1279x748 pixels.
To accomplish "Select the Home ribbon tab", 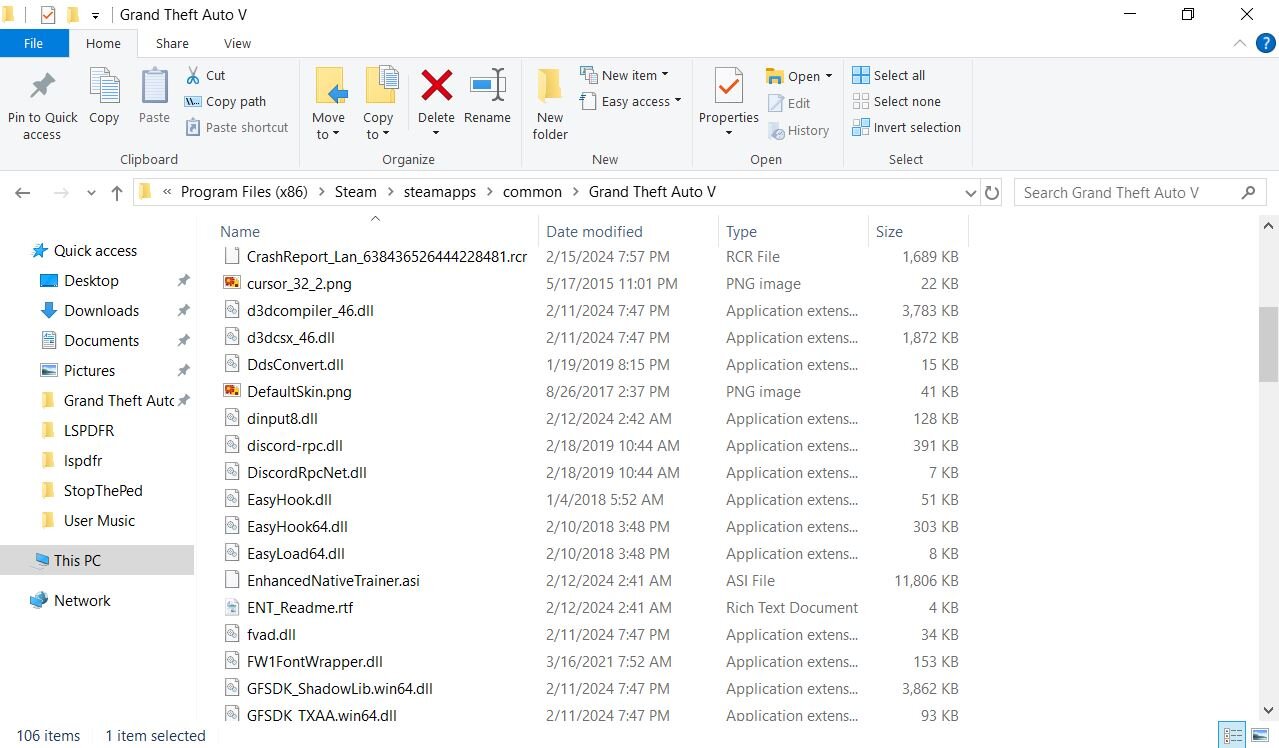I will pos(103,43).
